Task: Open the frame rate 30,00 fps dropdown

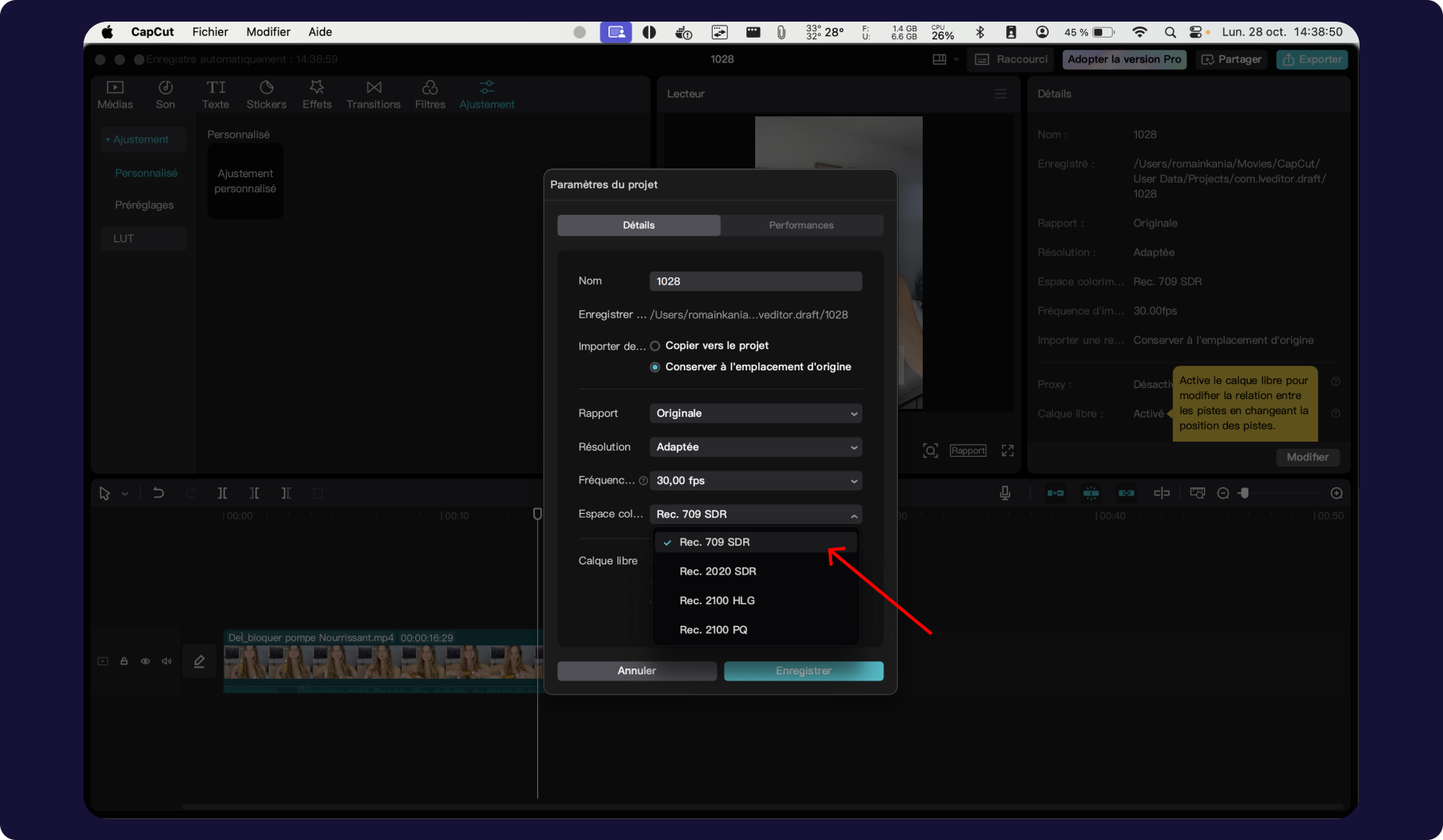Action: tap(755, 481)
